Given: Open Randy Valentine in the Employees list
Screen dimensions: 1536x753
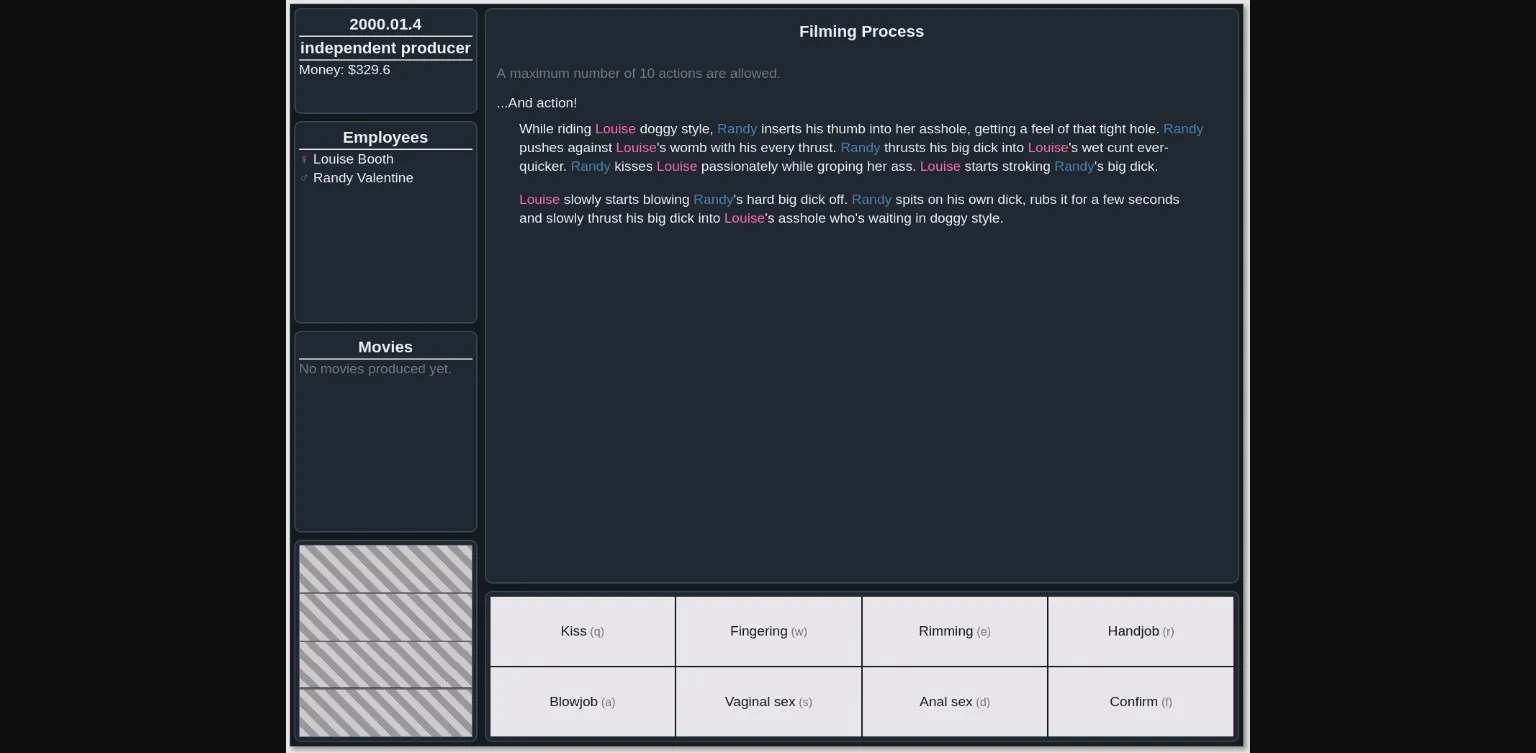Looking at the screenshot, I should 363,178.
